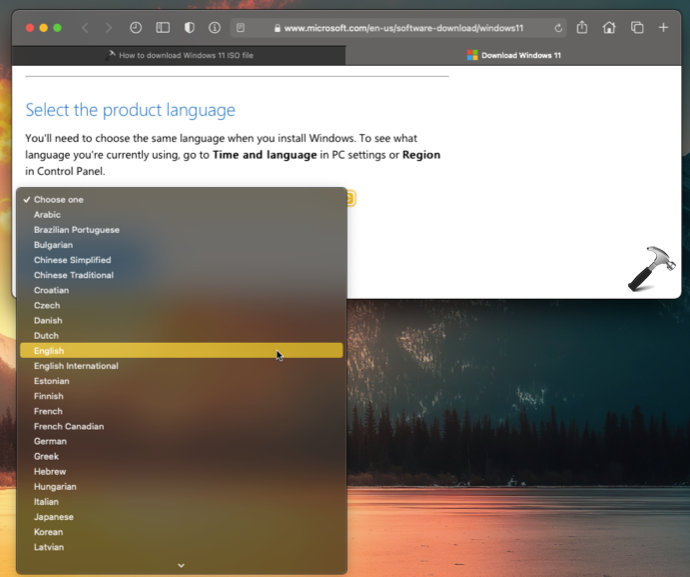Open Reader view icon in address bar
This screenshot has height=577, width=690.
(240, 28)
